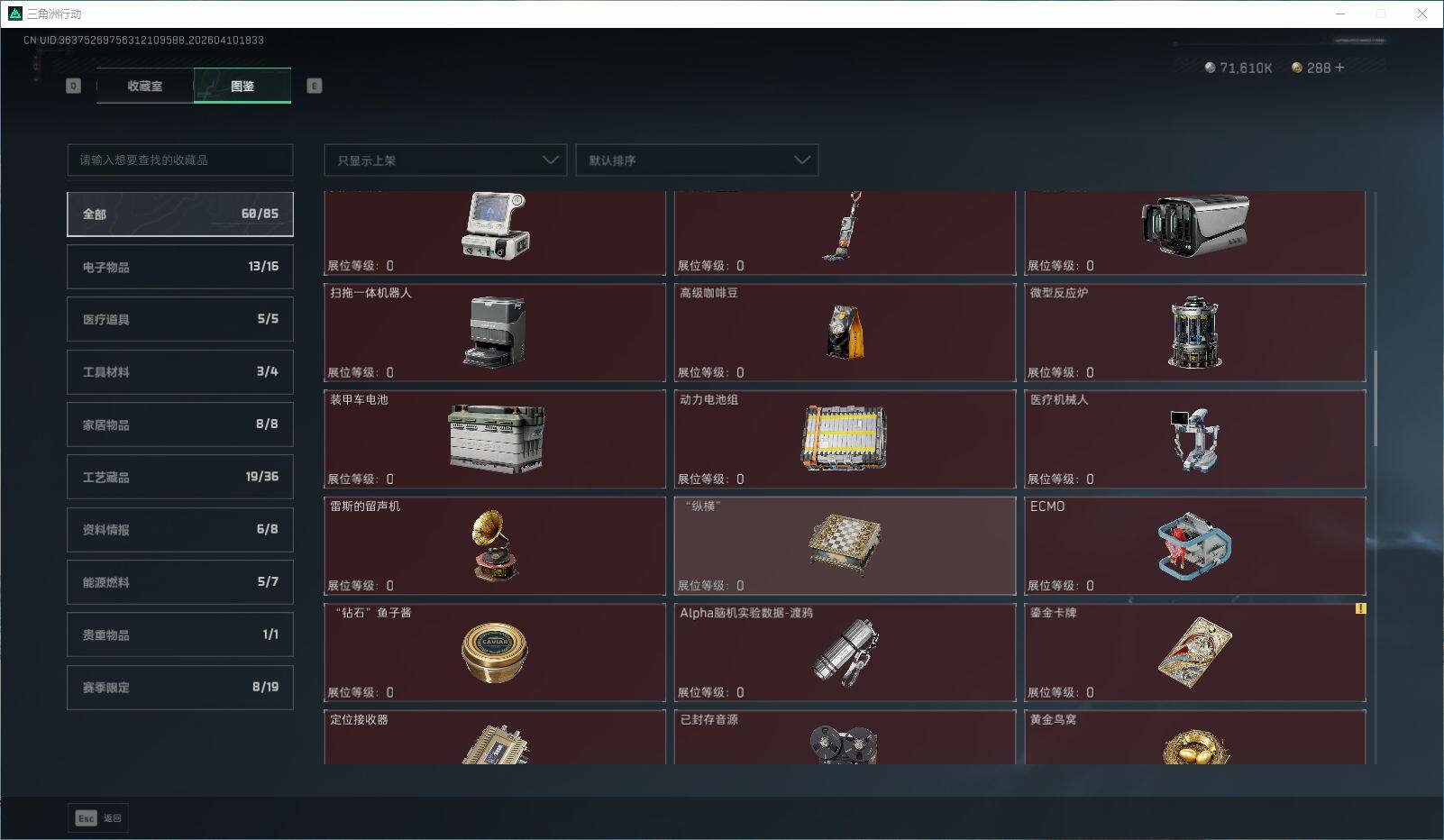
Task: Add premium currency with the plus sign
Action: coord(1339,68)
